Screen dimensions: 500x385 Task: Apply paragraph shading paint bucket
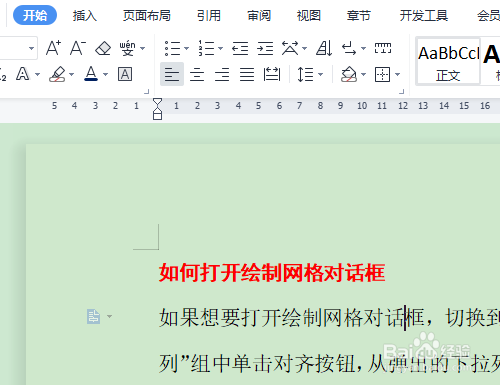349,74
